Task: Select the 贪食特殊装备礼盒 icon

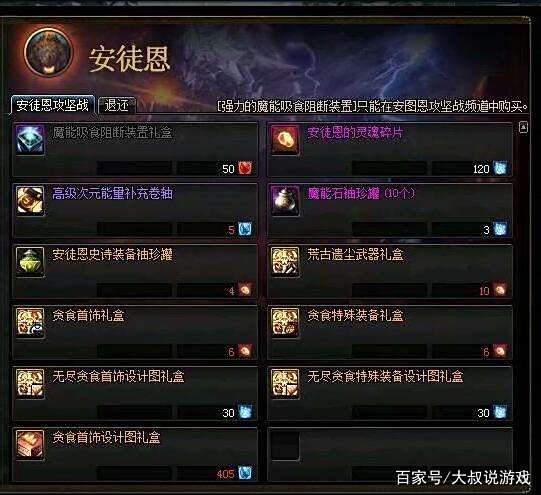Action: click(285, 323)
